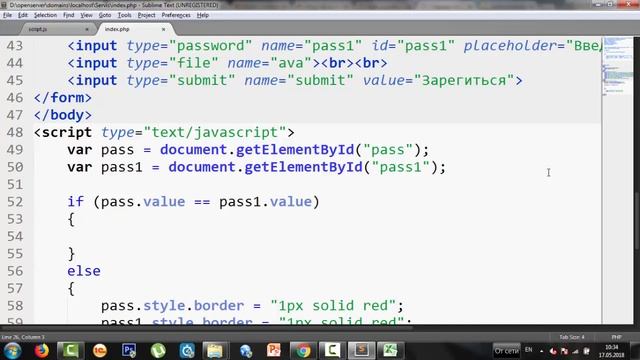
Task: Click the 'Зарегиться' value on line 45
Action: click(464, 80)
